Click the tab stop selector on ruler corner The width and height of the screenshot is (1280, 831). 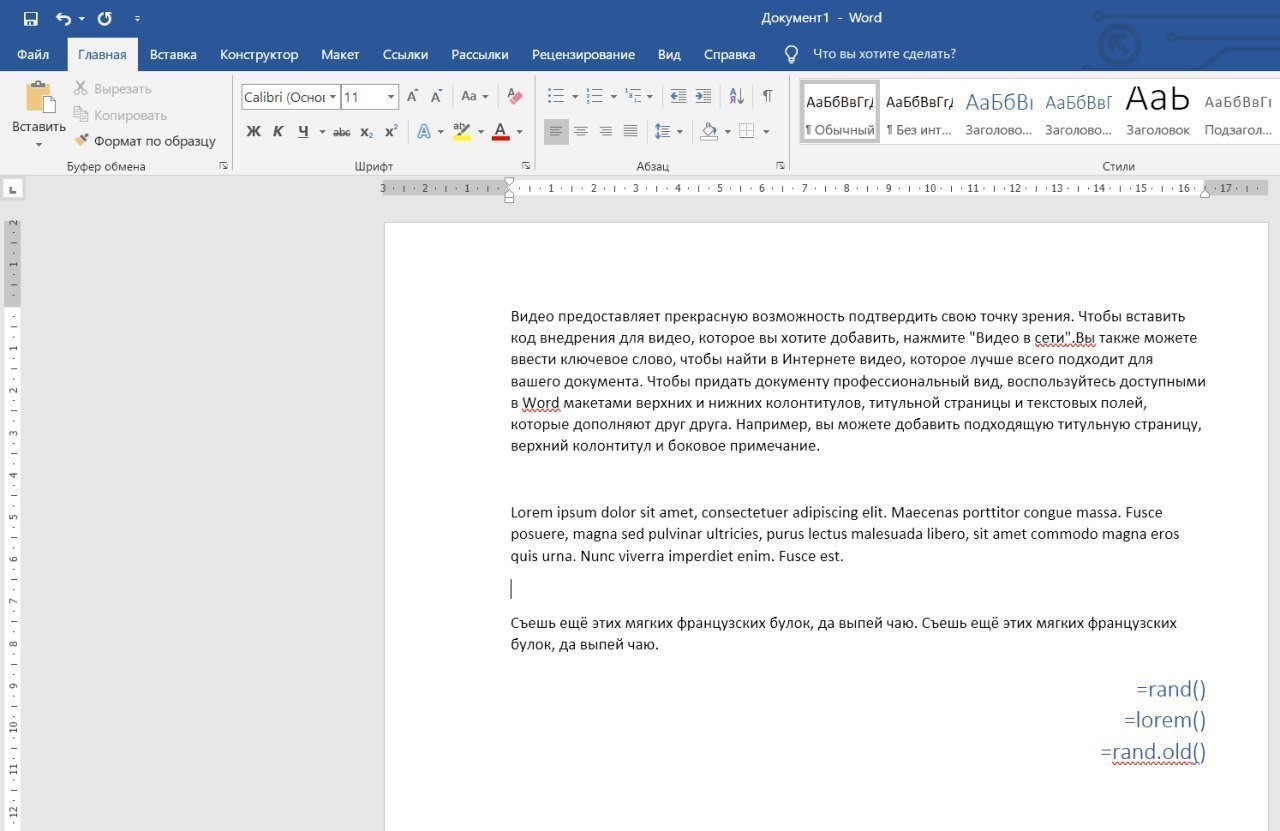(12, 189)
